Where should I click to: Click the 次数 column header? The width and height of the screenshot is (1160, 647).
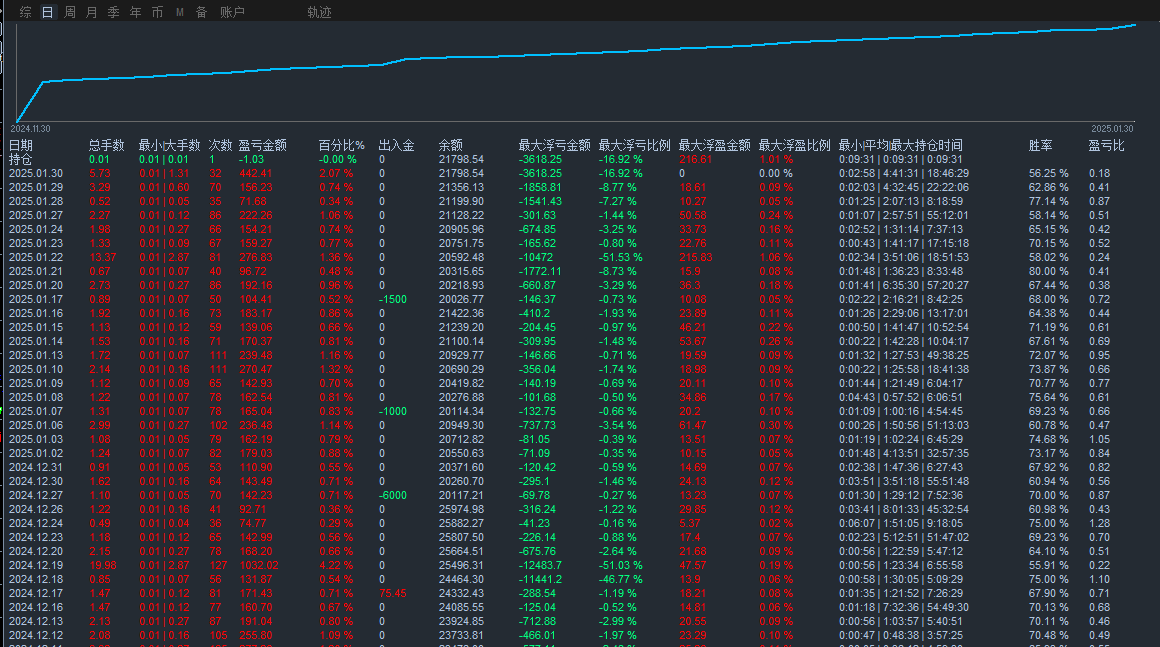[220, 145]
